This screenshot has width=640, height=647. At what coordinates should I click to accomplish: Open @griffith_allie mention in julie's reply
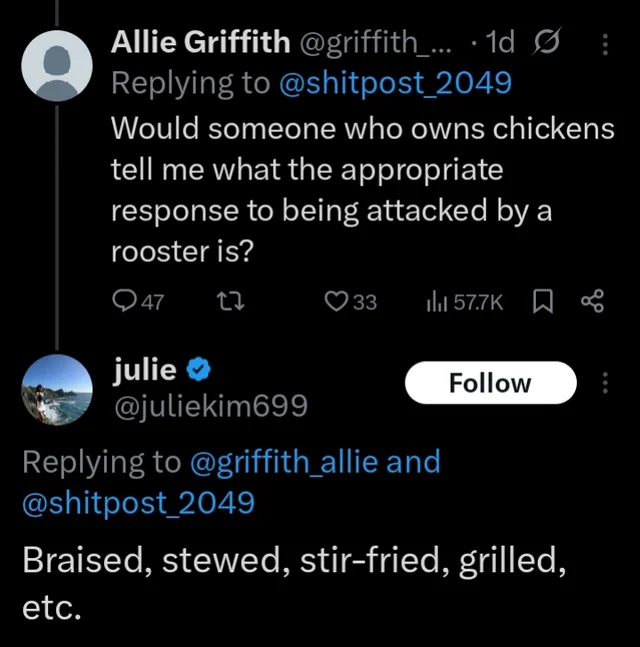284,462
